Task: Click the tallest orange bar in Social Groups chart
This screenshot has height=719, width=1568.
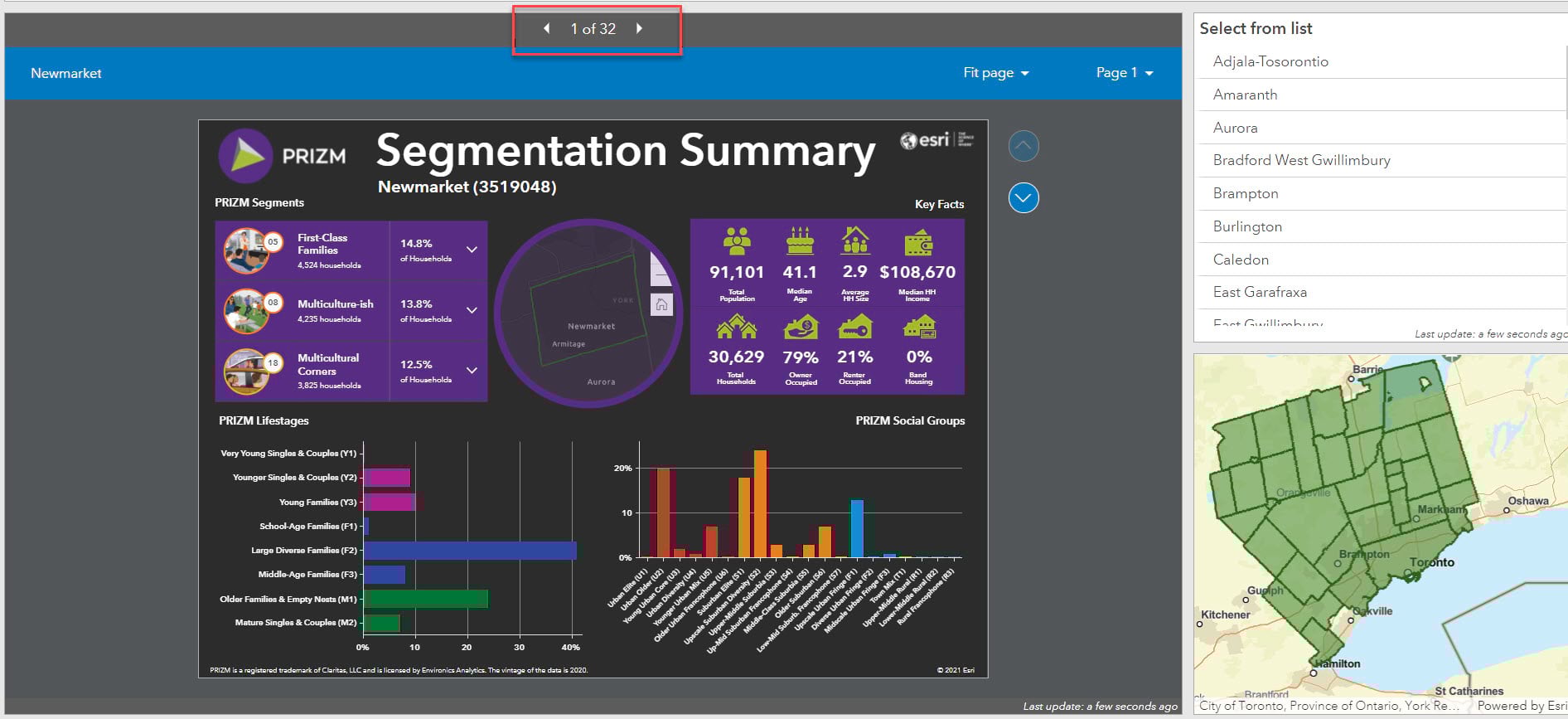Action: (x=761, y=503)
